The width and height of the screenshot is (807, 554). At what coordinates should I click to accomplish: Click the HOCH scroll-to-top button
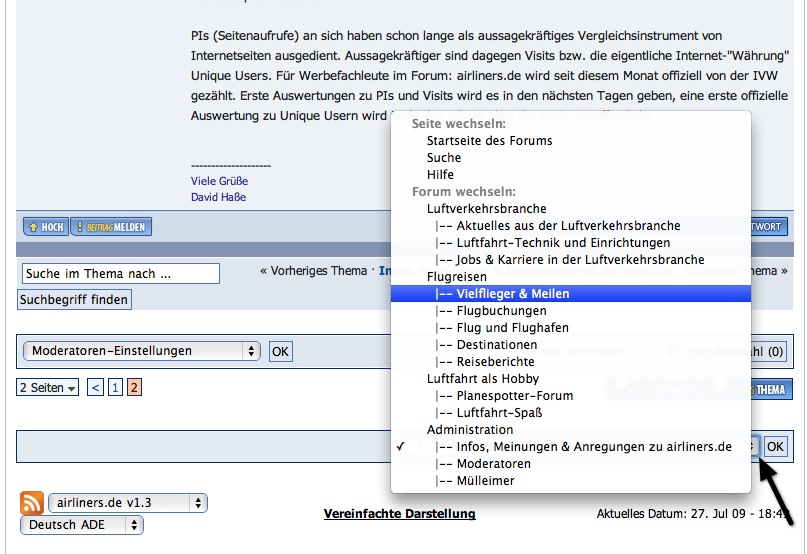click(46, 227)
